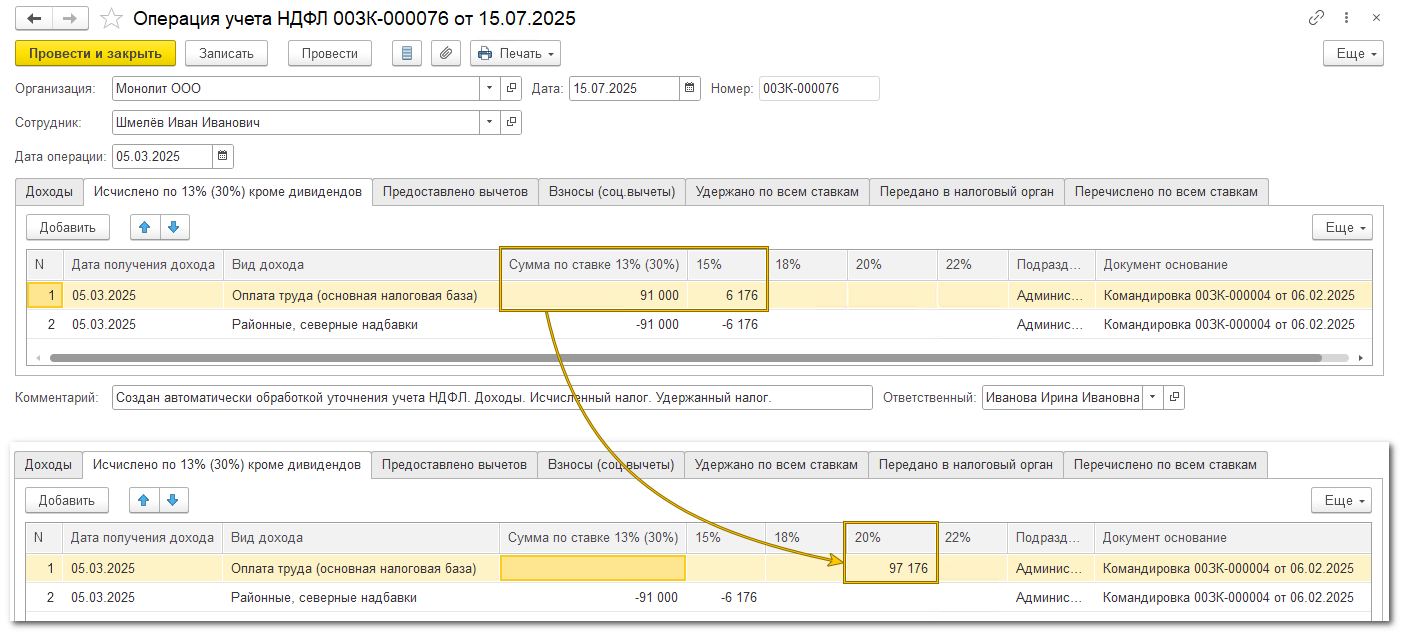Open the document movements report icon

click(406, 54)
